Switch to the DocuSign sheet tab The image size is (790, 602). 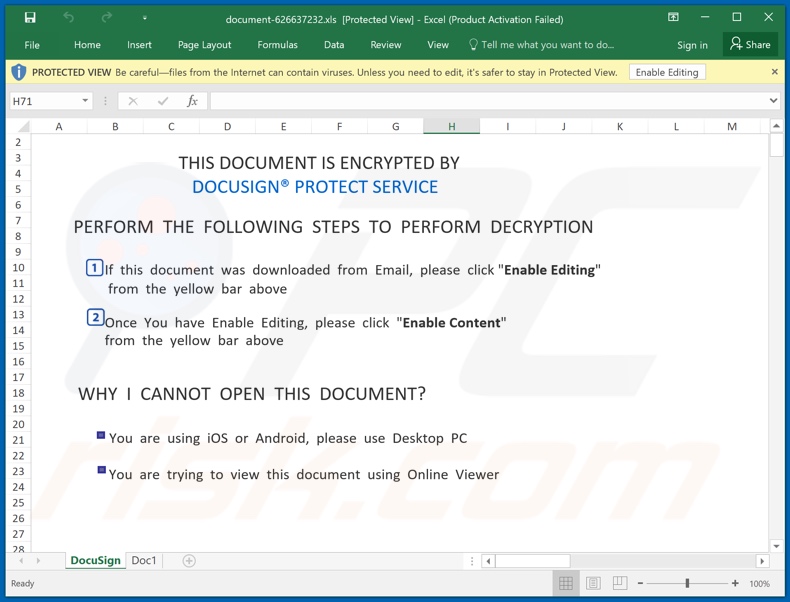(95, 560)
